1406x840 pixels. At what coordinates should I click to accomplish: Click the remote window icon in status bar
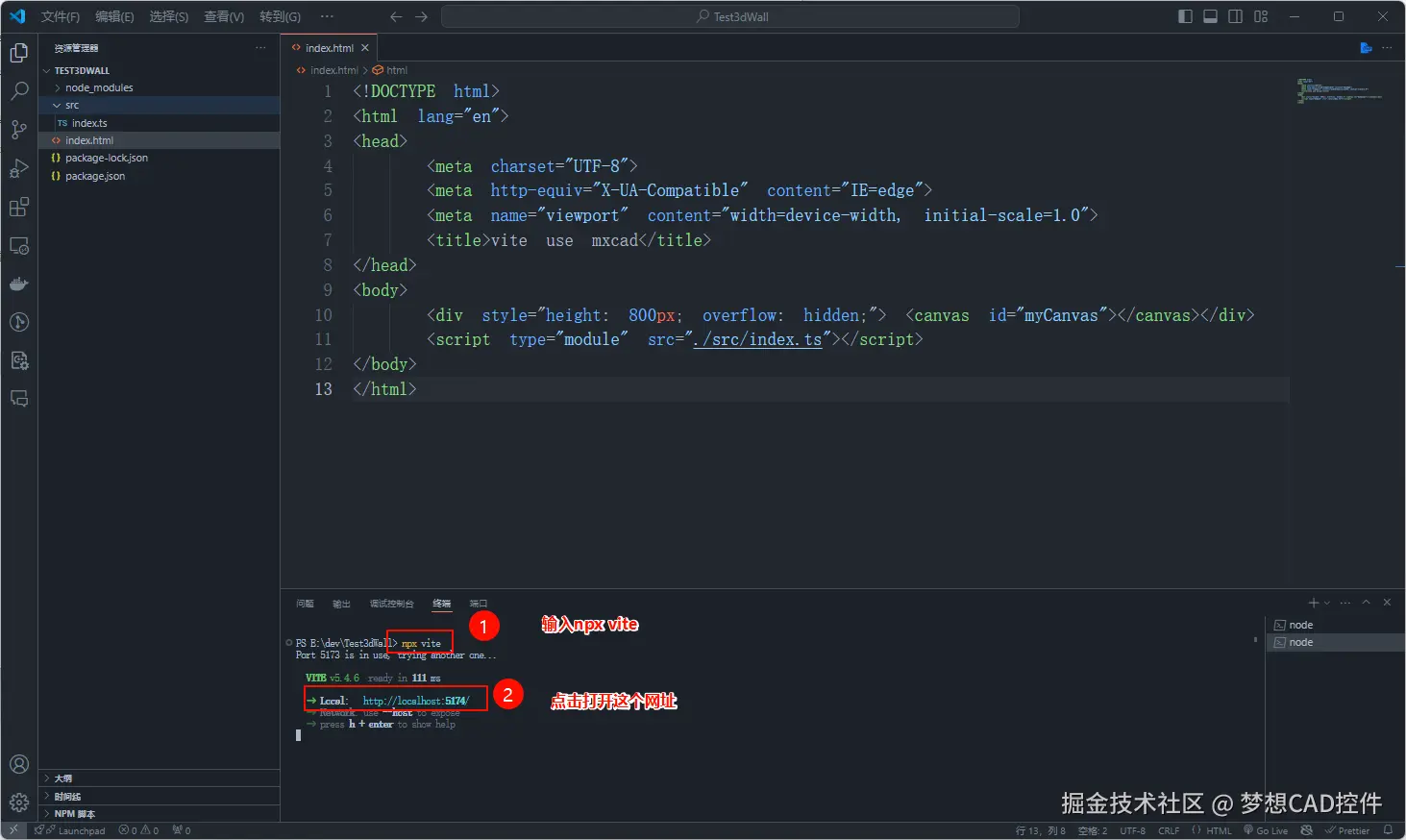click(13, 830)
